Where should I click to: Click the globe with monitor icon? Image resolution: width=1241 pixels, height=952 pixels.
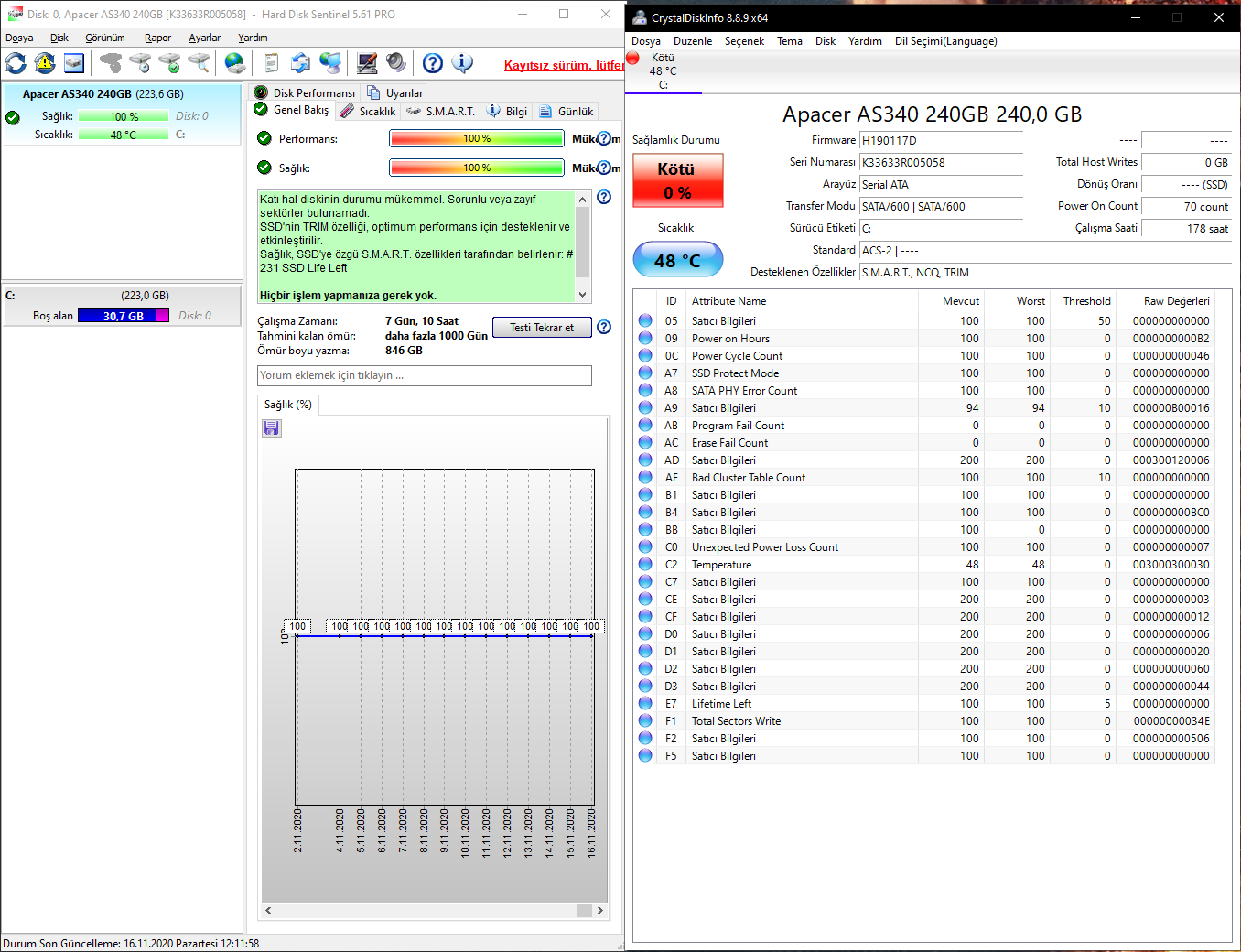pos(330,63)
